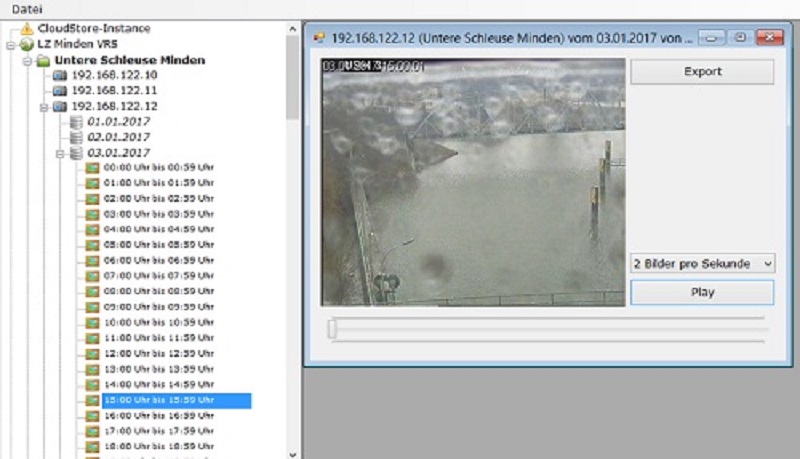Minimize the 192.168.122.12 video window
This screenshot has width=800, height=459.
(711, 37)
